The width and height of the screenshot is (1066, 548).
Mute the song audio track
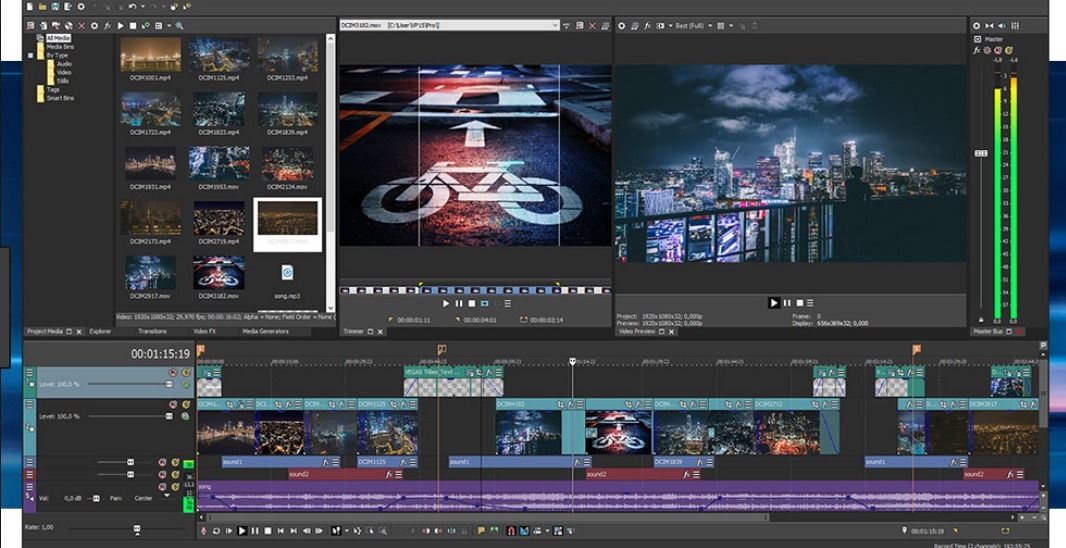click(162, 487)
